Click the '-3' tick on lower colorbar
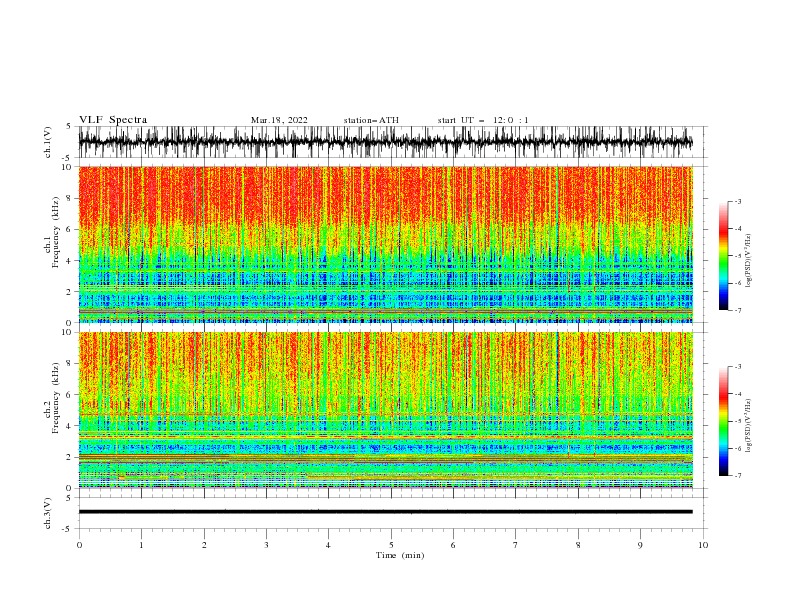792x612 pixels. (x=737, y=367)
